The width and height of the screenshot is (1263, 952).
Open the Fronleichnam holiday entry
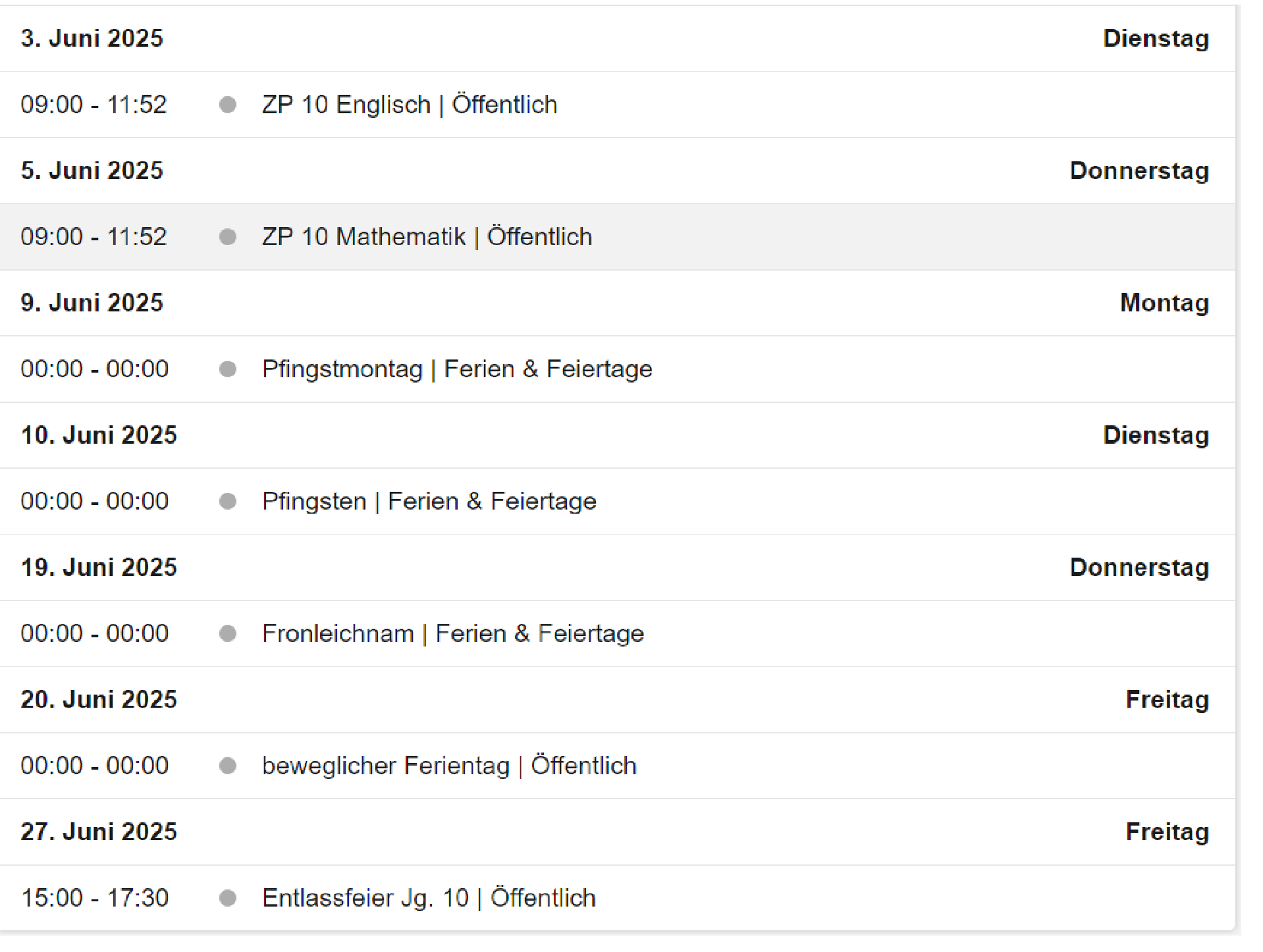453,634
